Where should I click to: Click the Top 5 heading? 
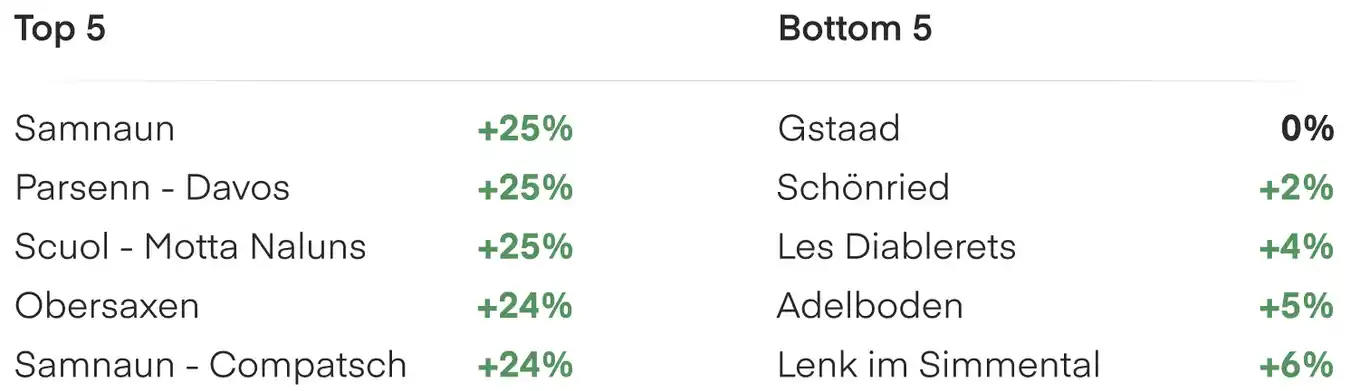coord(60,29)
